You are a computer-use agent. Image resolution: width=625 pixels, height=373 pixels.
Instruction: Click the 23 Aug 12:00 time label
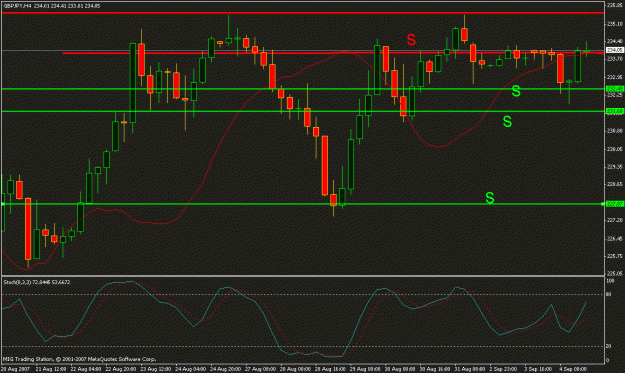click(x=156, y=369)
